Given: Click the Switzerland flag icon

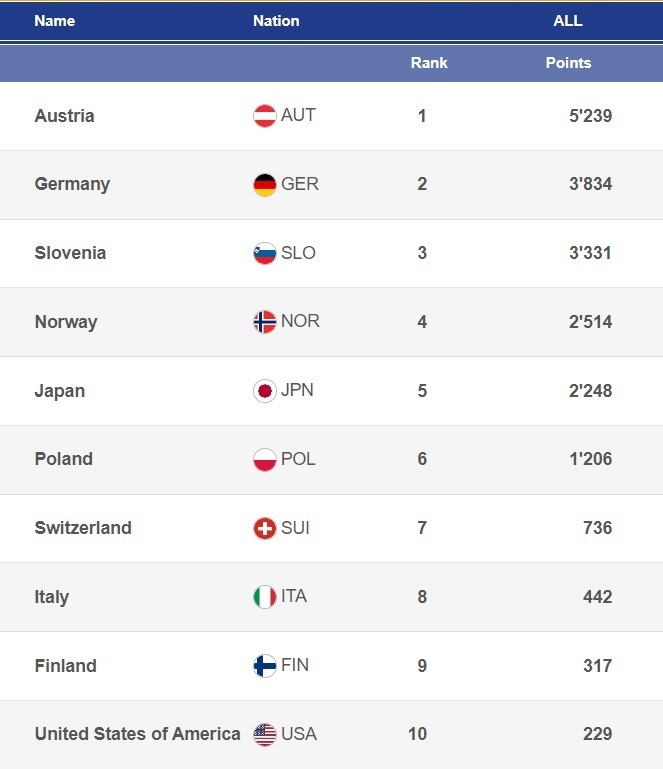Looking at the screenshot, I should 264,528.
